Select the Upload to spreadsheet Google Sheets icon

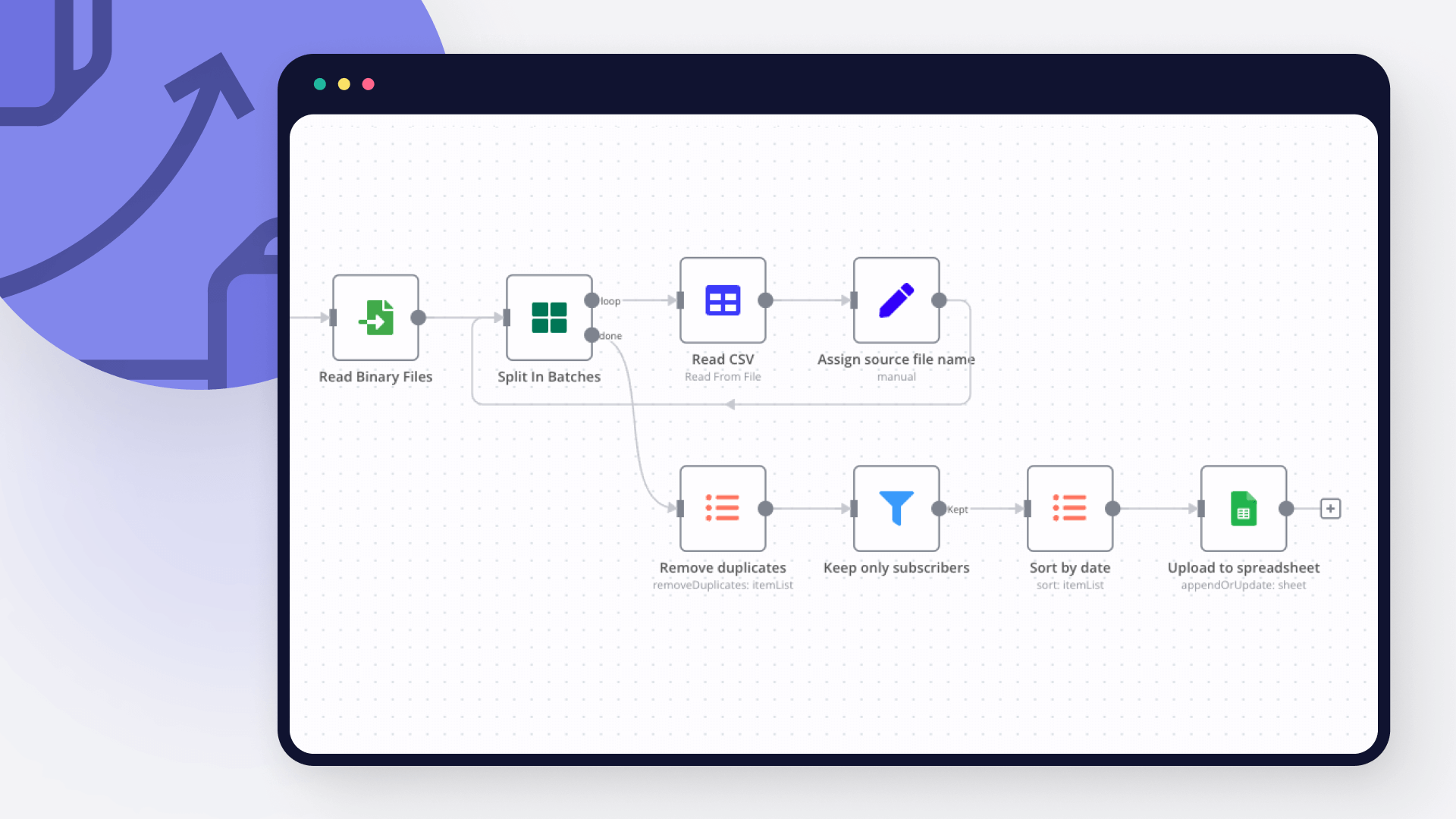coord(1242,508)
